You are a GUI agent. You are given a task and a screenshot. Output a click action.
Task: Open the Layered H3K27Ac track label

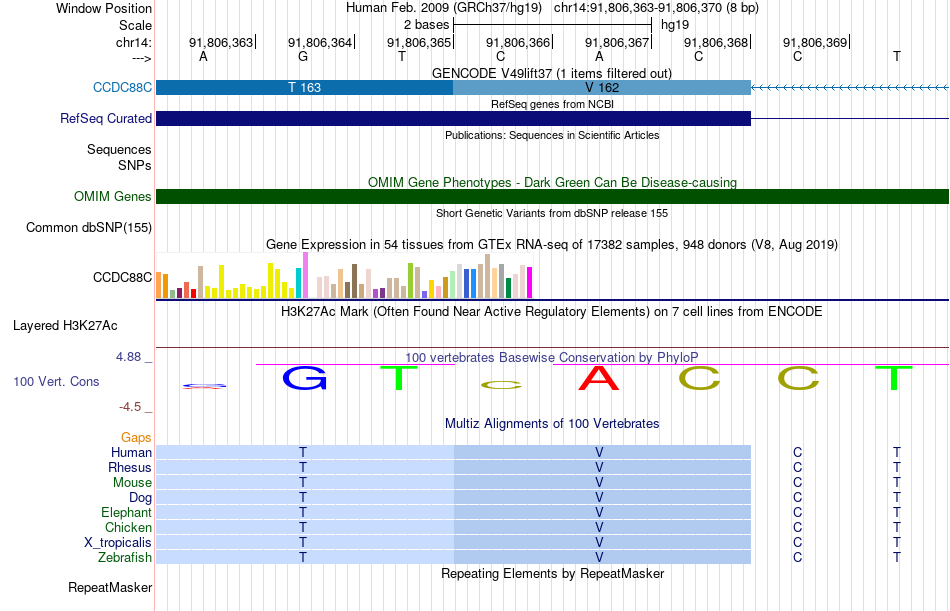click(65, 326)
